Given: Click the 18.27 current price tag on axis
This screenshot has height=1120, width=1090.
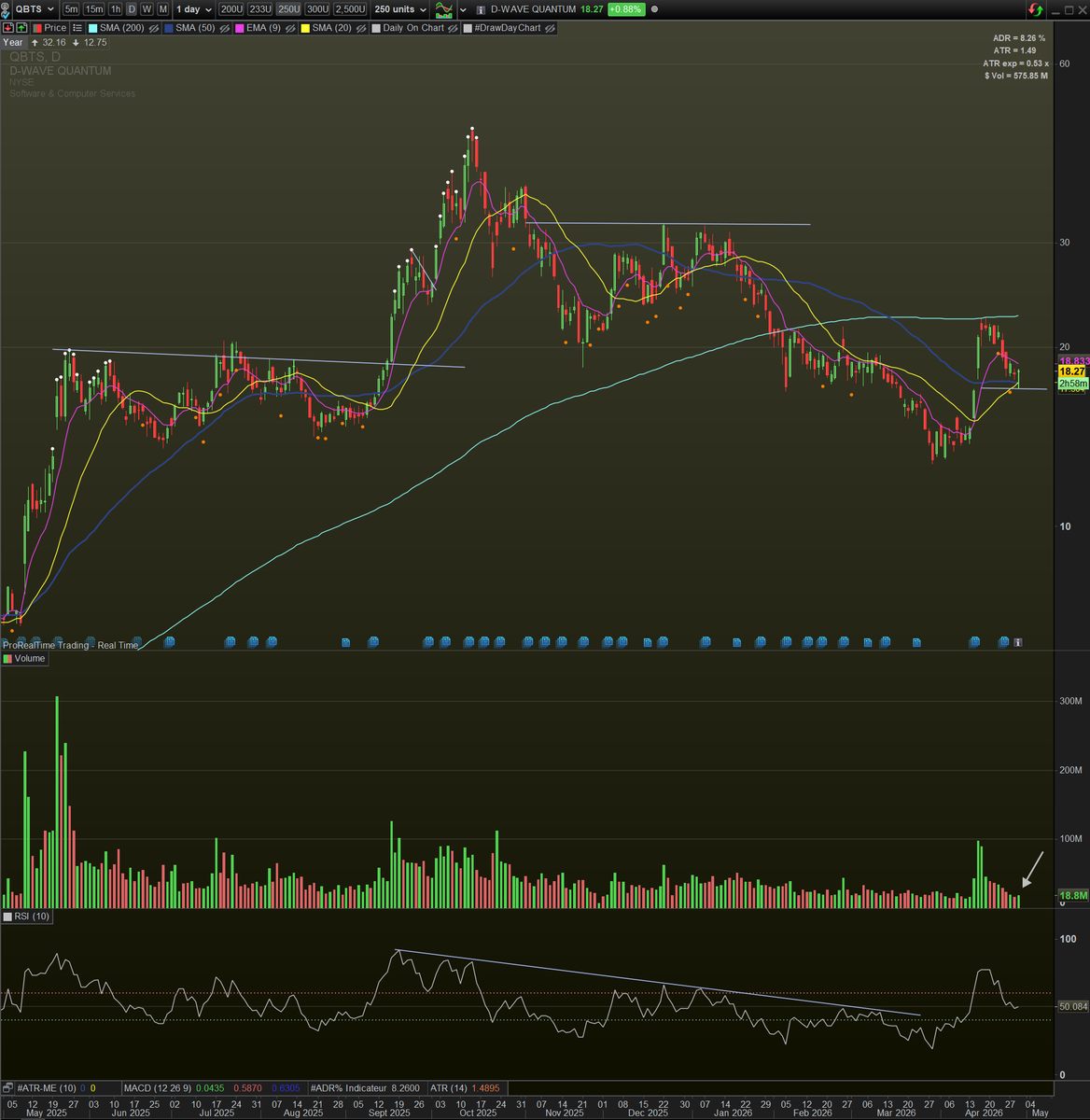Looking at the screenshot, I should click(1071, 371).
